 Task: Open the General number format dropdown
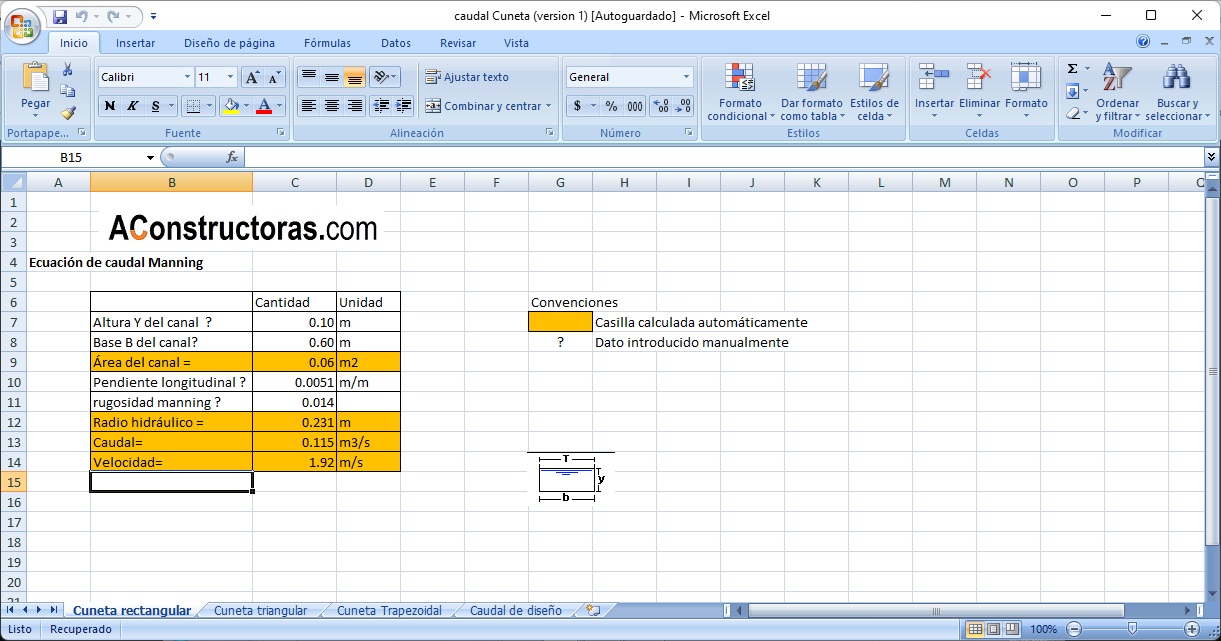point(687,77)
